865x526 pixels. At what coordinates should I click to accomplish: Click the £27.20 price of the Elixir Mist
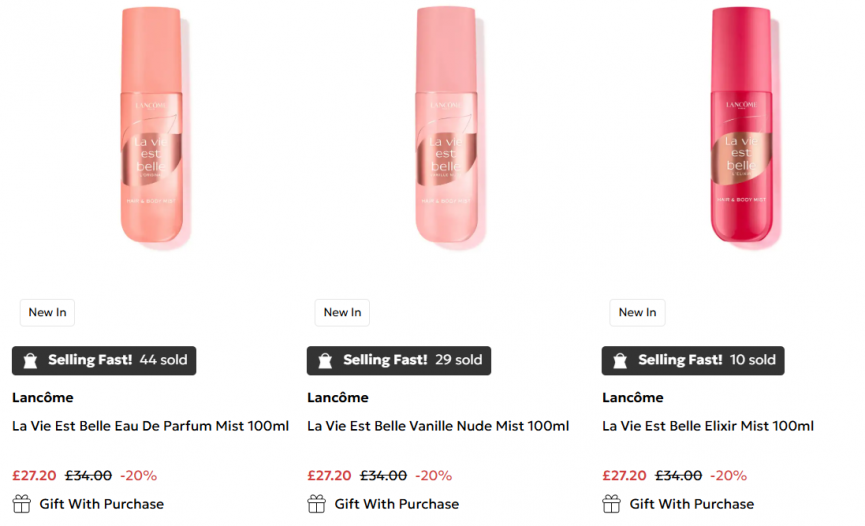[624, 476]
